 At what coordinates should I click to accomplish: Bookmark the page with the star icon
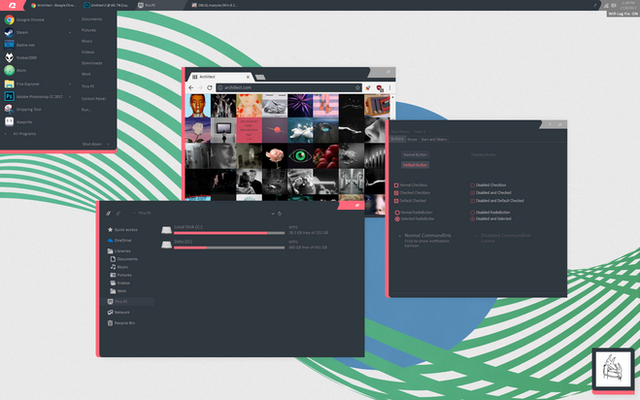[358, 87]
